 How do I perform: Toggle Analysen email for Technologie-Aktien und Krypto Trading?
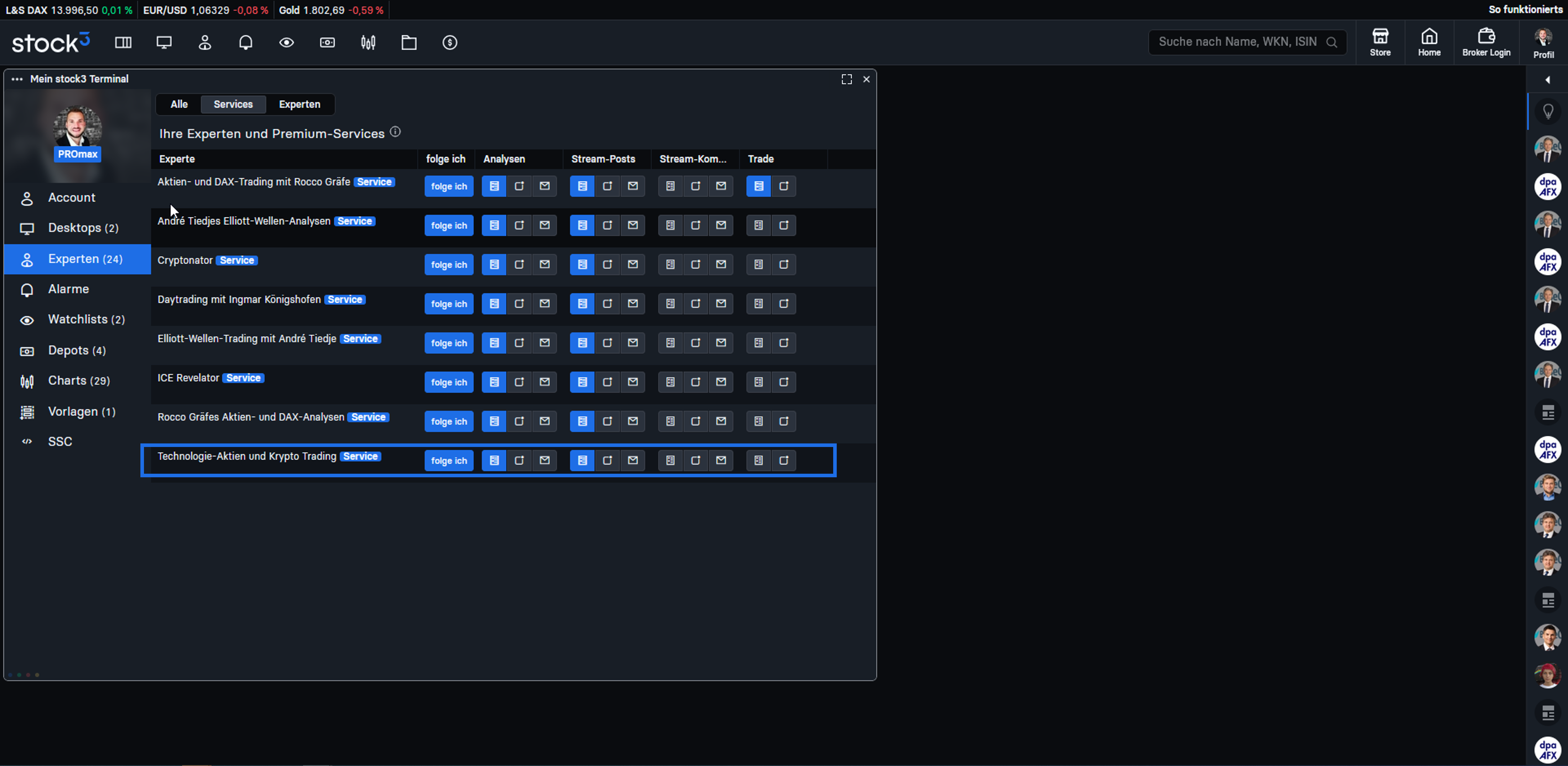point(545,461)
